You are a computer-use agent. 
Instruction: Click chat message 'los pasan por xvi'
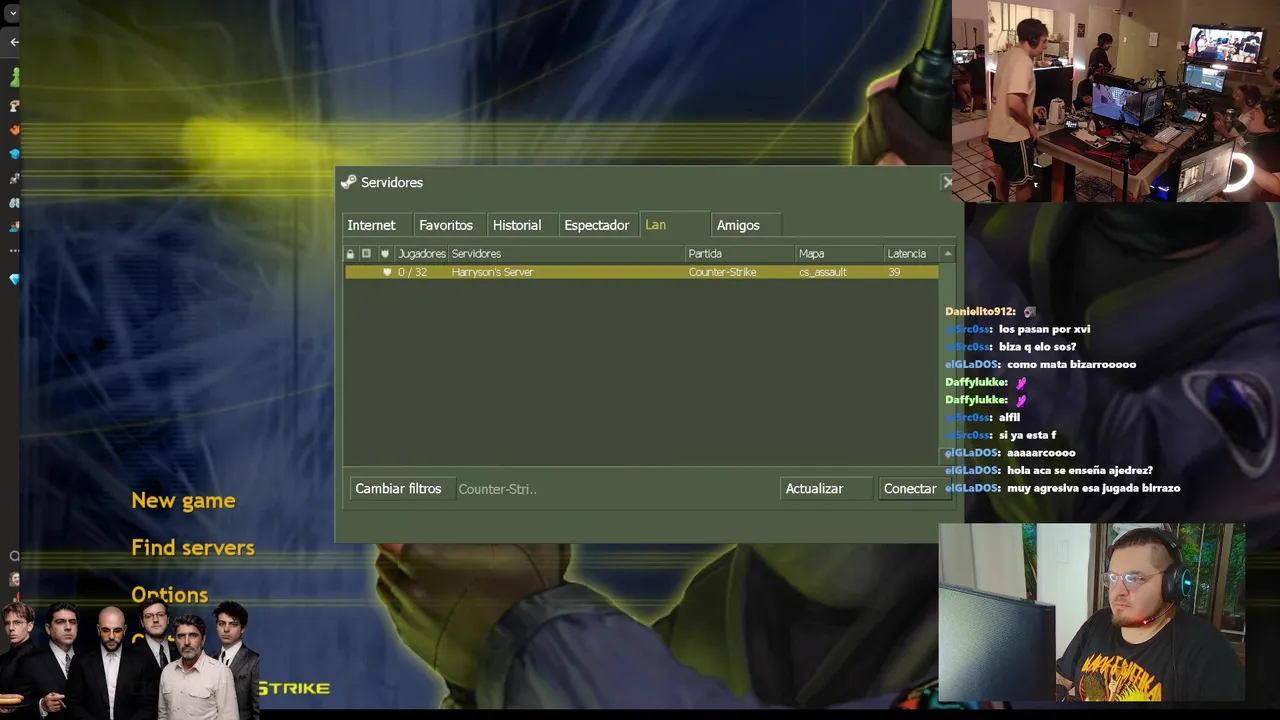(x=1044, y=329)
